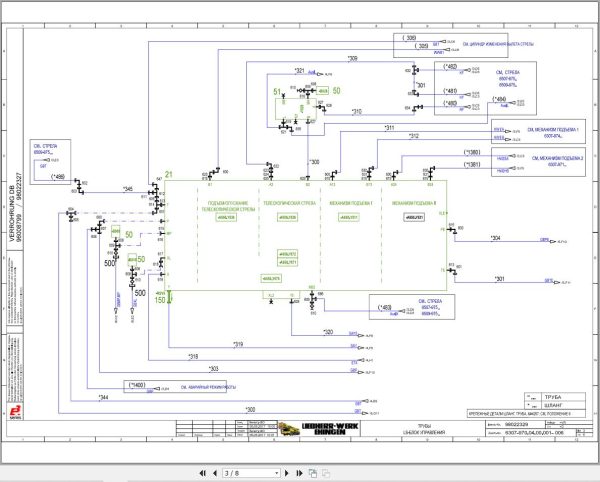Jump to the last page
The height and width of the screenshot is (482, 600).
(299, 473)
